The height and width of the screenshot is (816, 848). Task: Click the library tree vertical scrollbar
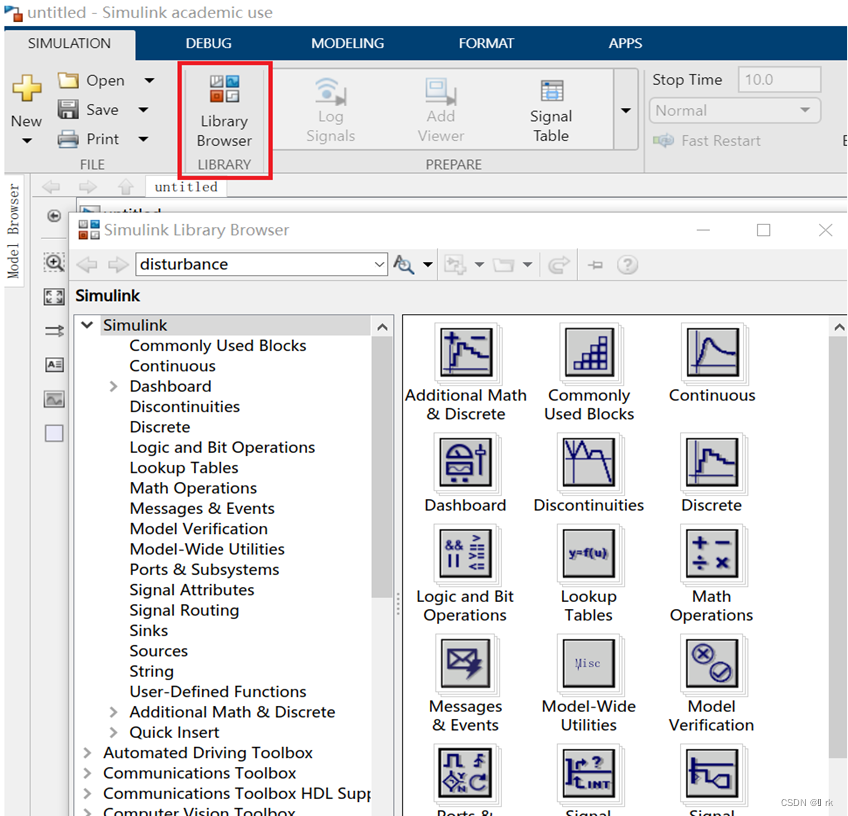(x=382, y=466)
